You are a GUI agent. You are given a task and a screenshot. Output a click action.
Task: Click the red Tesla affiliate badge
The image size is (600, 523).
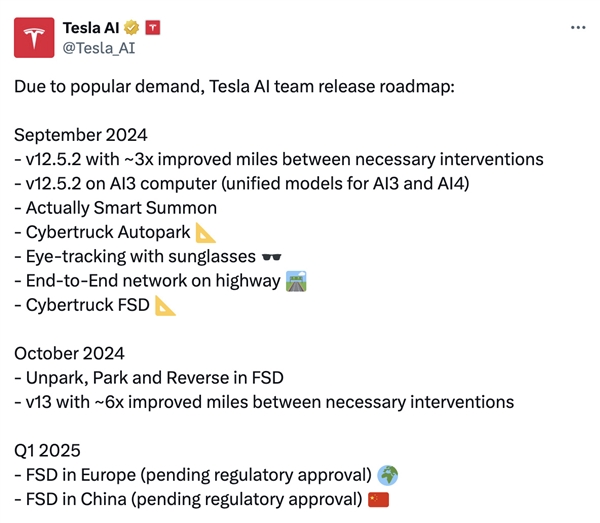pos(152,28)
